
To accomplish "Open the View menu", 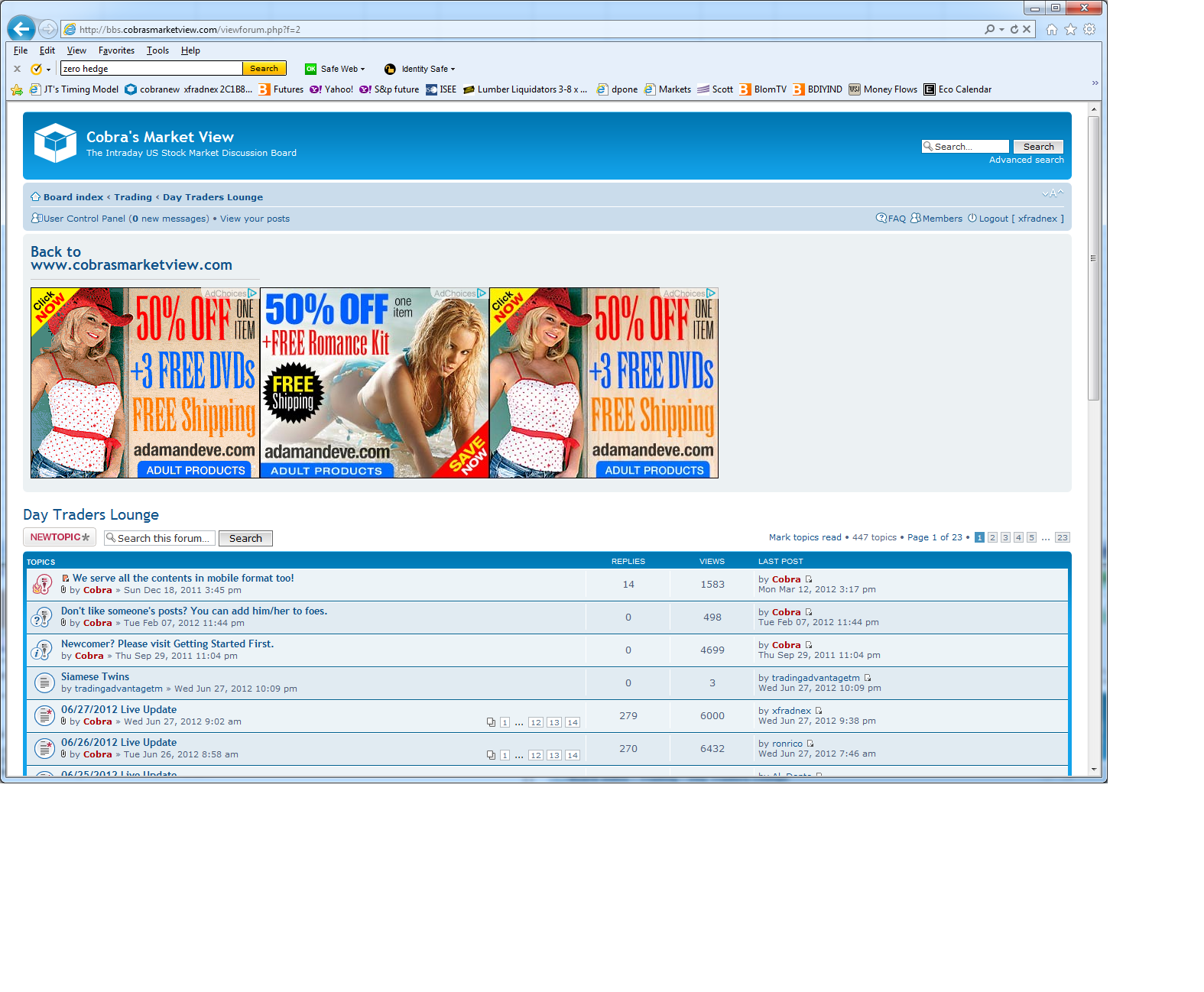I will tap(76, 50).
